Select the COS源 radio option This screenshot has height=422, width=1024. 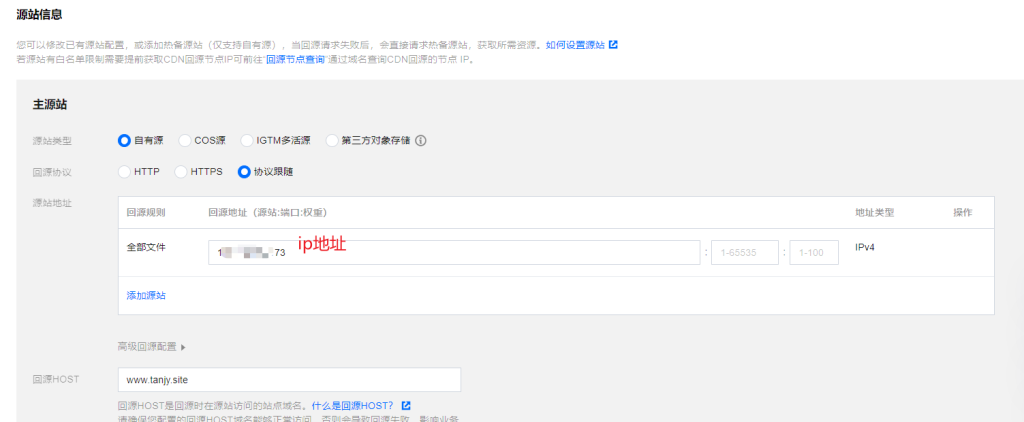click(x=185, y=141)
